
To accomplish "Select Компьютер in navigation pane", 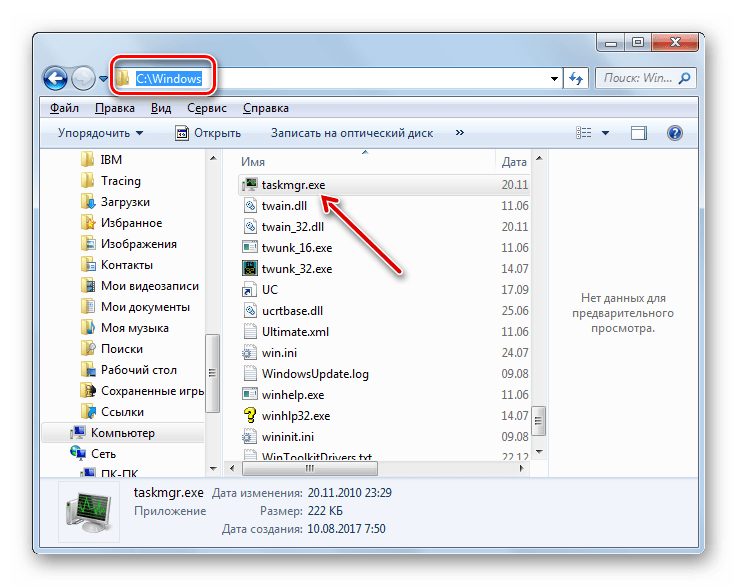I will coord(123,433).
